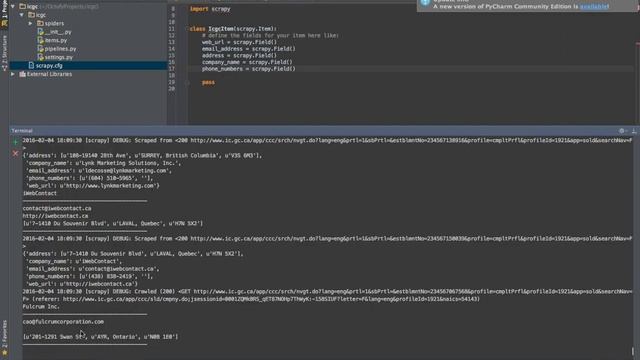Screen dimensions: 640x360
Task: Click the items.py Python file icon
Action: point(40,40)
